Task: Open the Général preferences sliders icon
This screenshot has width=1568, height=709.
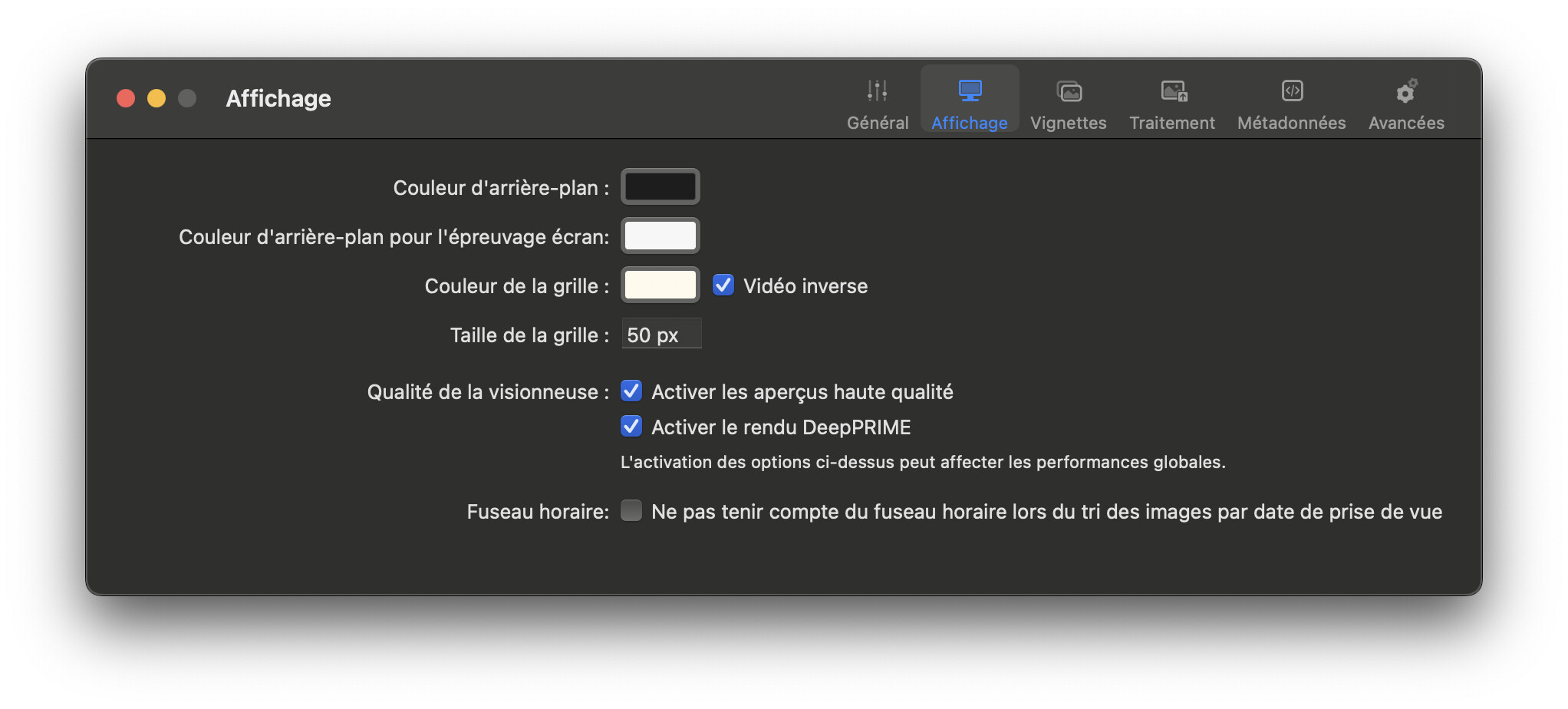Action: click(x=877, y=91)
